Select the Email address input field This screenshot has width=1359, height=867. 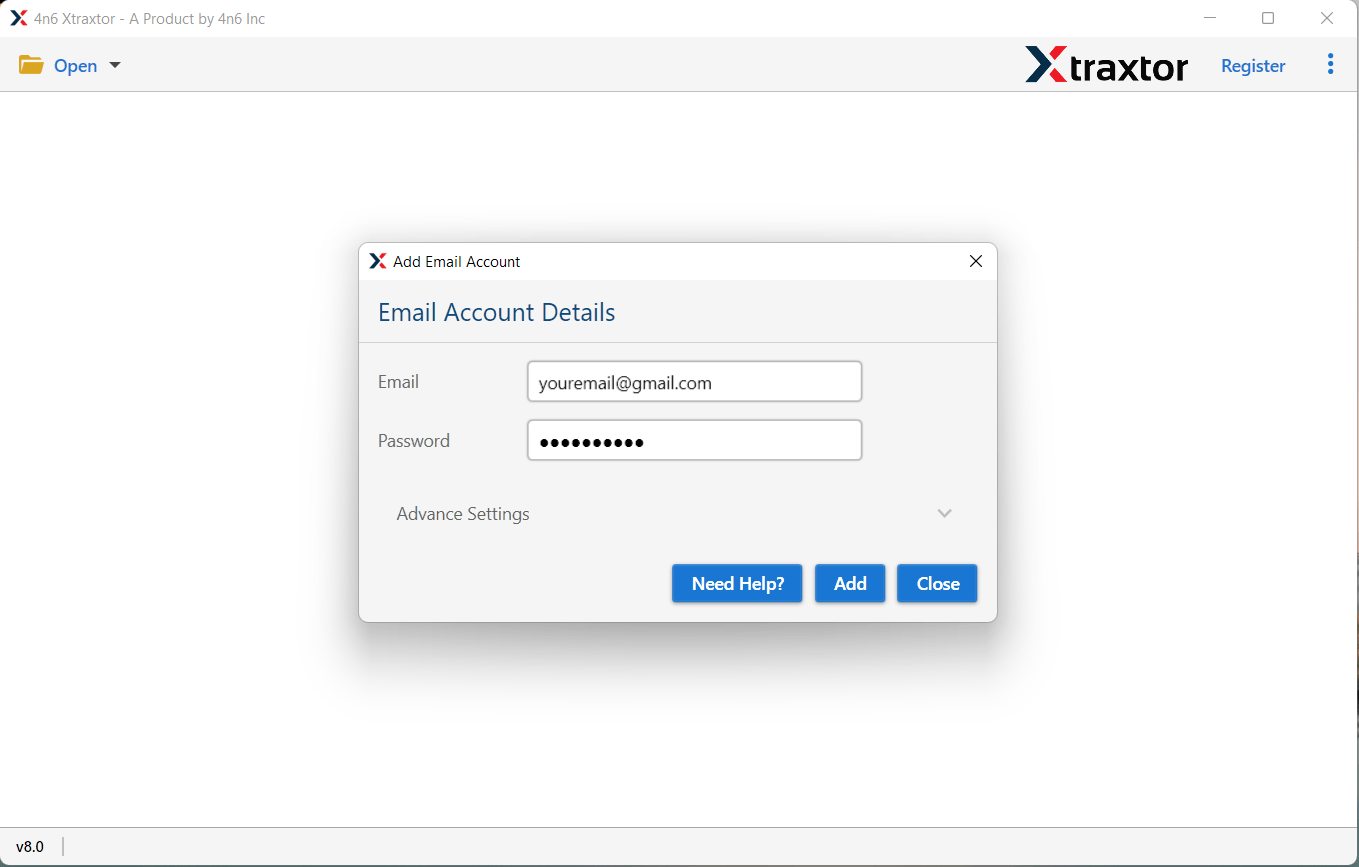694,381
